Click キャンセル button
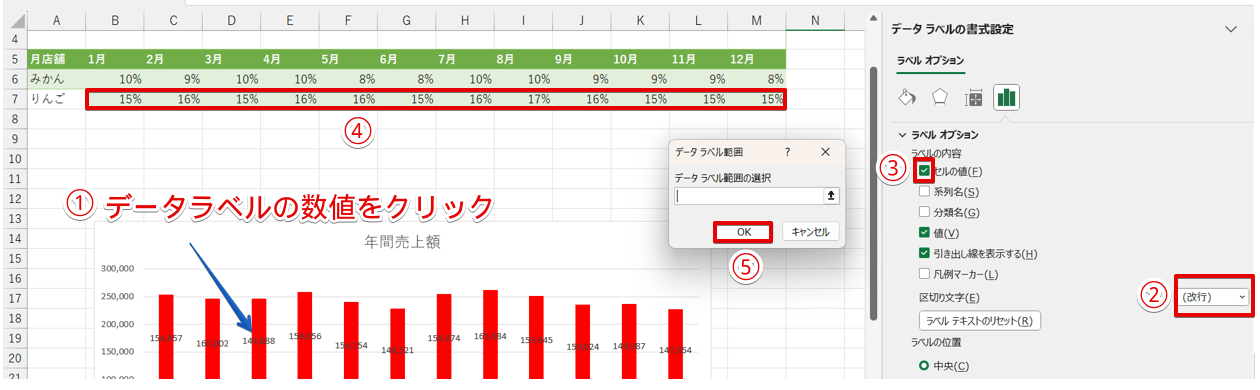 (810, 231)
